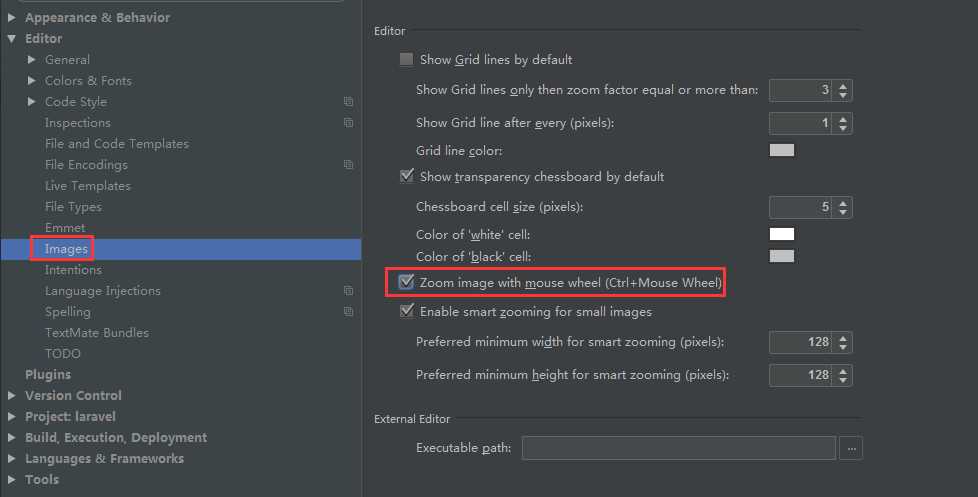Pick the Grid line color swatch
978x497 pixels.
click(x=781, y=151)
